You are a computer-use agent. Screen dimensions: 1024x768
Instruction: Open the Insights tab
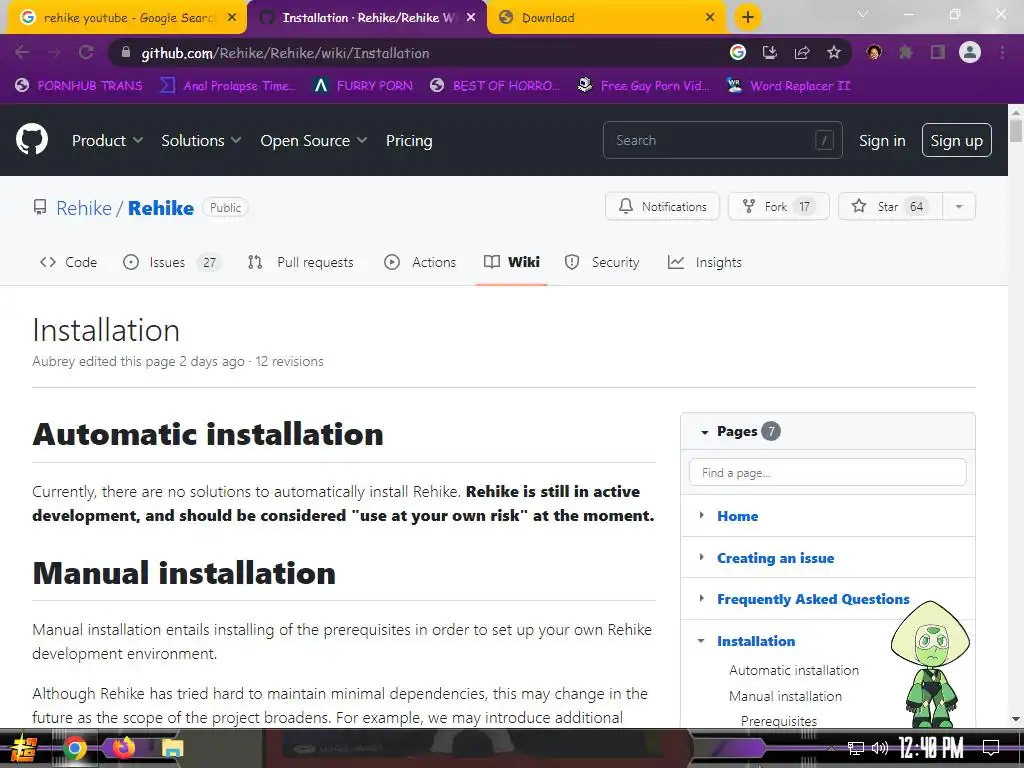point(705,262)
